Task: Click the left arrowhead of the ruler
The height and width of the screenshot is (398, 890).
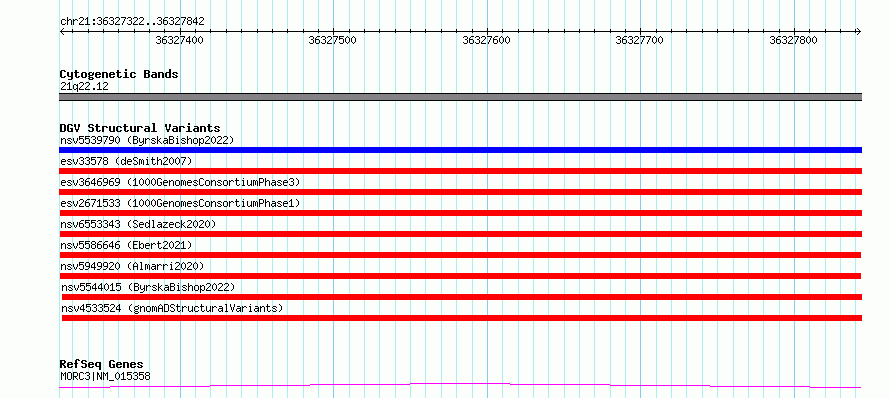Action: (x=62, y=31)
